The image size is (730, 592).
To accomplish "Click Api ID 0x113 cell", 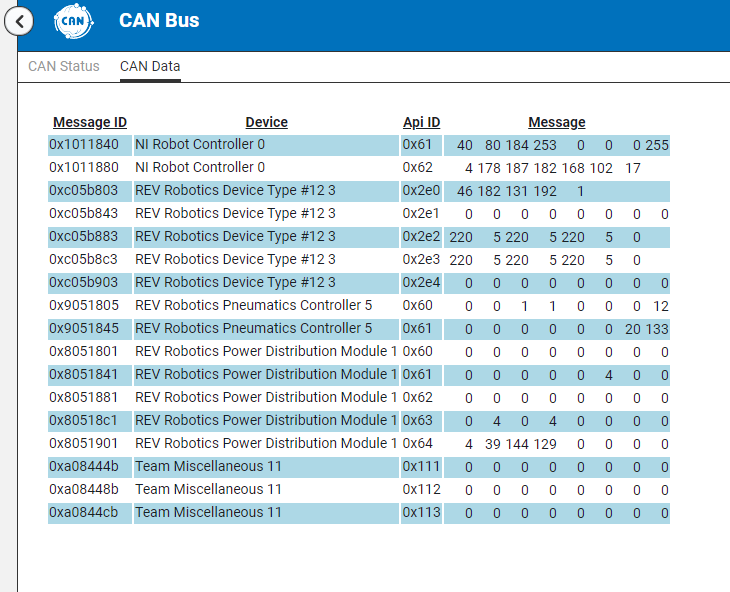I will (421, 513).
